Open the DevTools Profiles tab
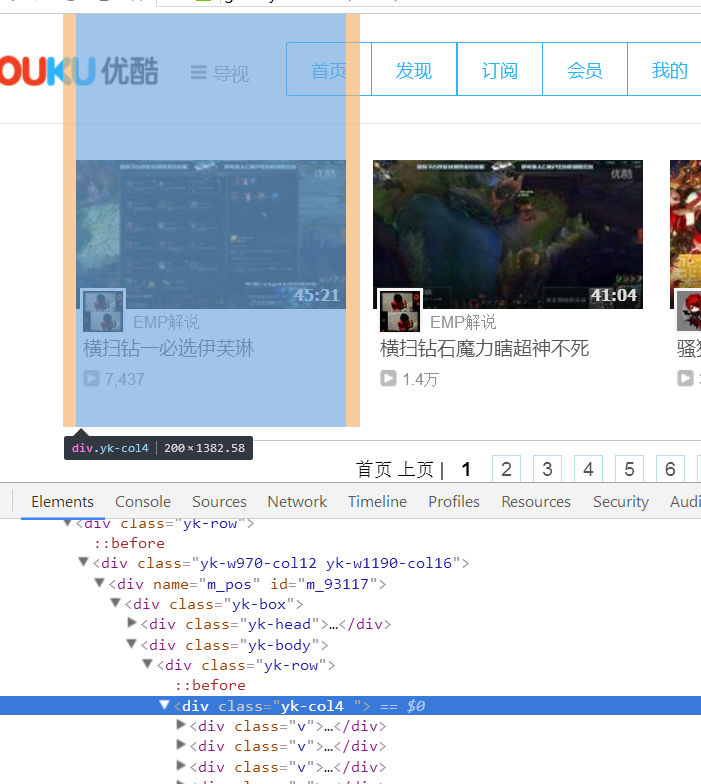Image resolution: width=701 pixels, height=784 pixels. (x=454, y=502)
